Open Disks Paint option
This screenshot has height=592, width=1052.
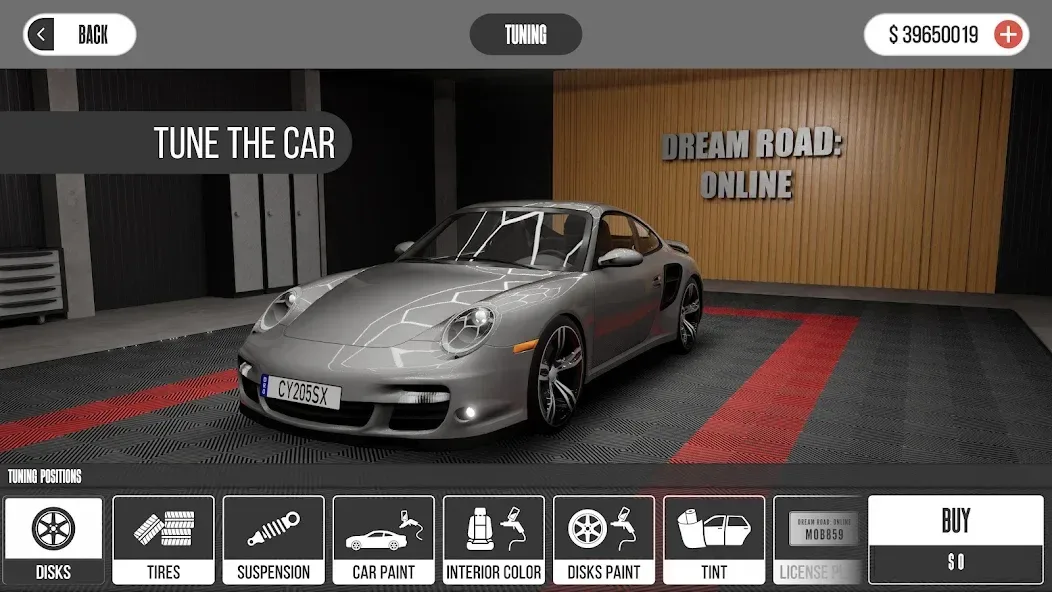604,540
